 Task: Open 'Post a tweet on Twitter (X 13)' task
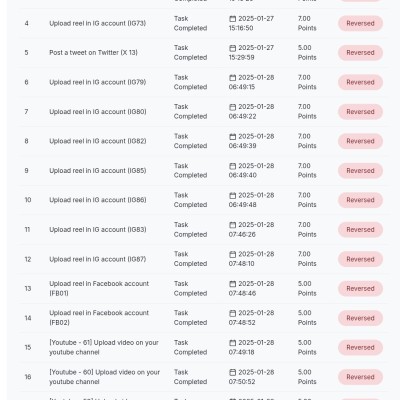(93, 53)
